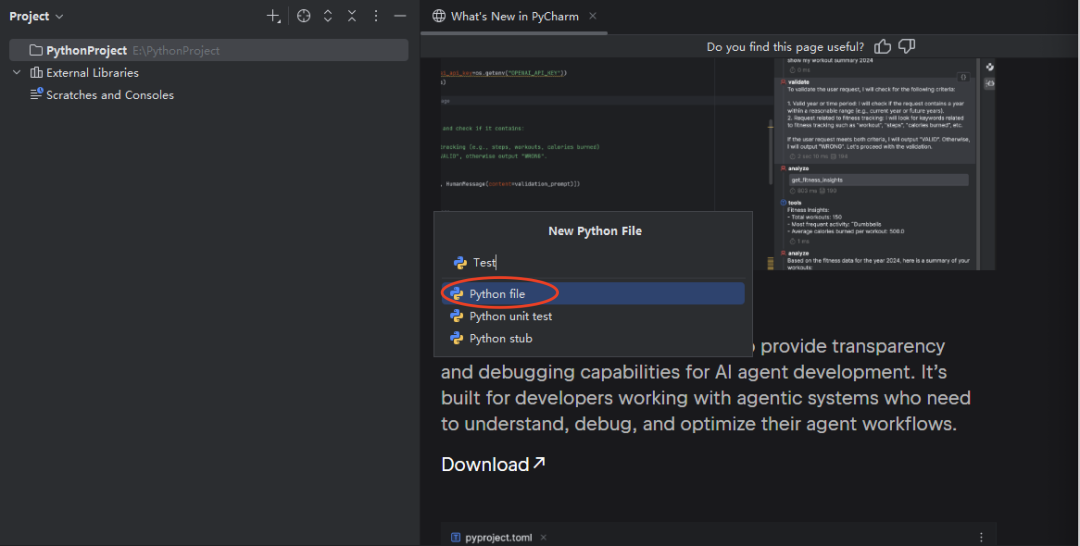Close the What's New in PyCharm tab
The width and height of the screenshot is (1080, 546).
tap(593, 16)
